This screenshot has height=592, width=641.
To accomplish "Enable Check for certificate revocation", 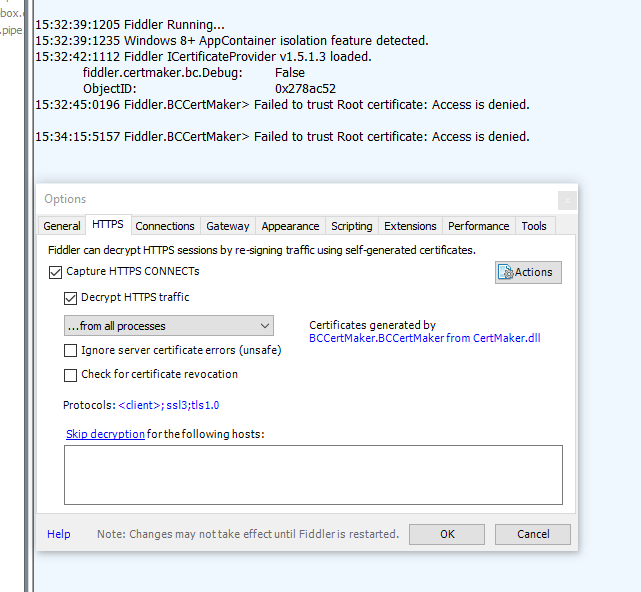I will (x=70, y=375).
